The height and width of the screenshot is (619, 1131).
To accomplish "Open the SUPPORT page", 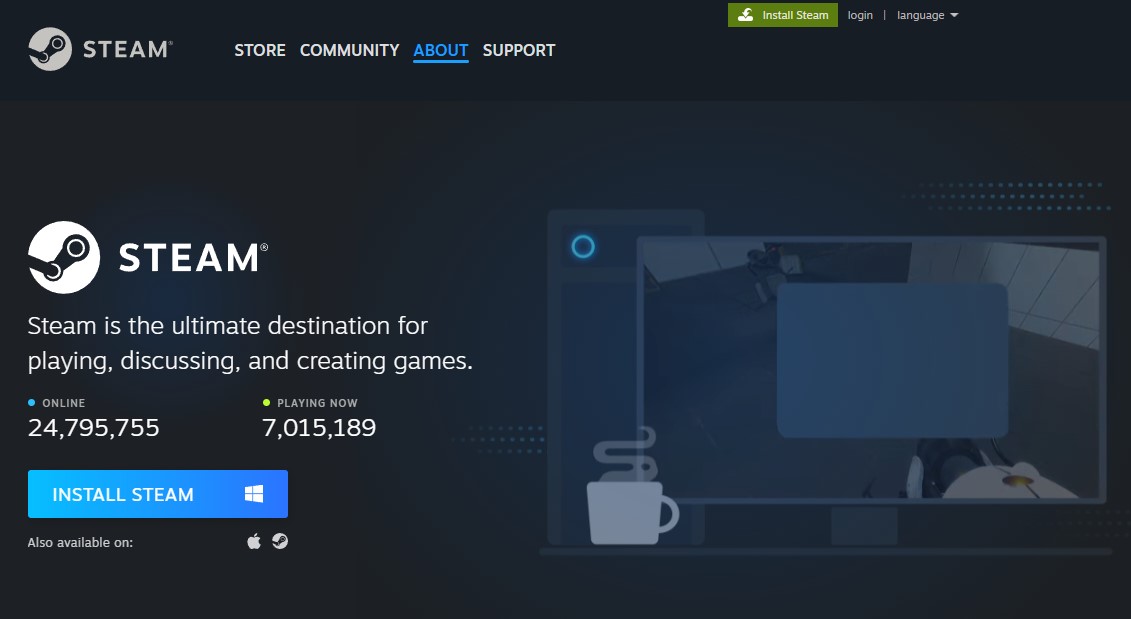I will pos(519,50).
